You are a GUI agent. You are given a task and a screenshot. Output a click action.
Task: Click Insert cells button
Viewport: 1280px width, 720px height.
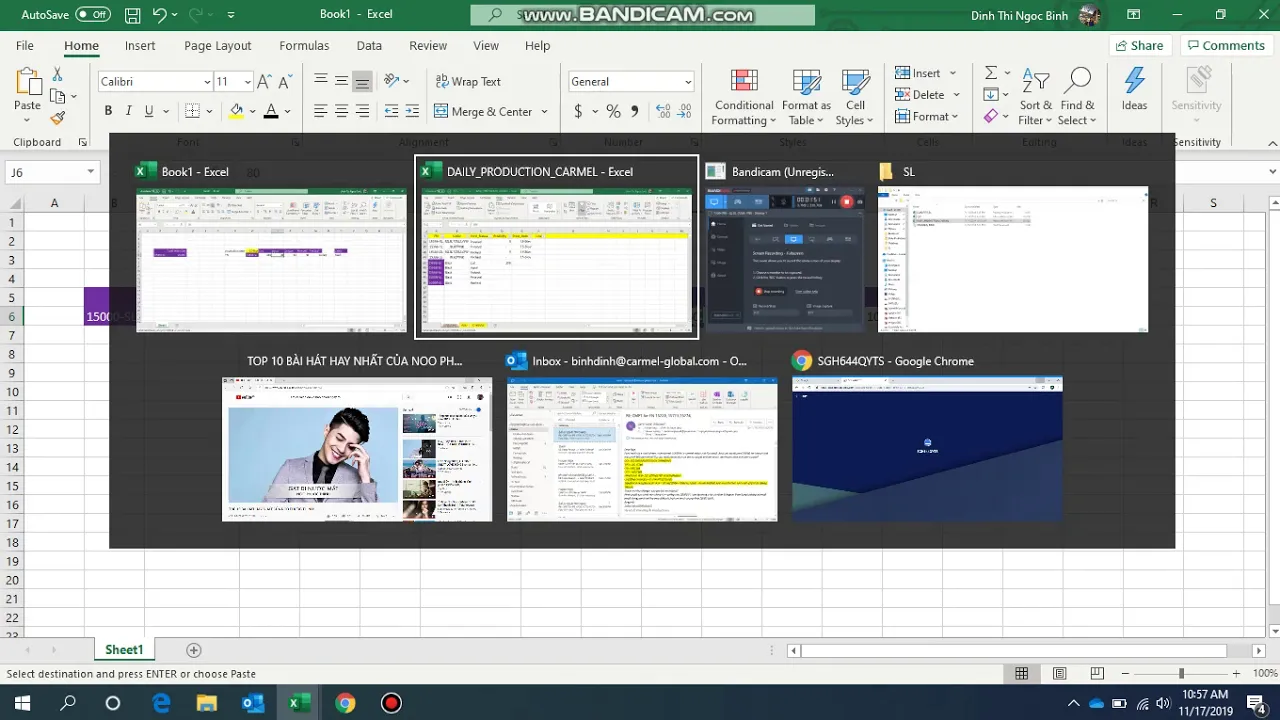pyautogui.click(x=918, y=73)
